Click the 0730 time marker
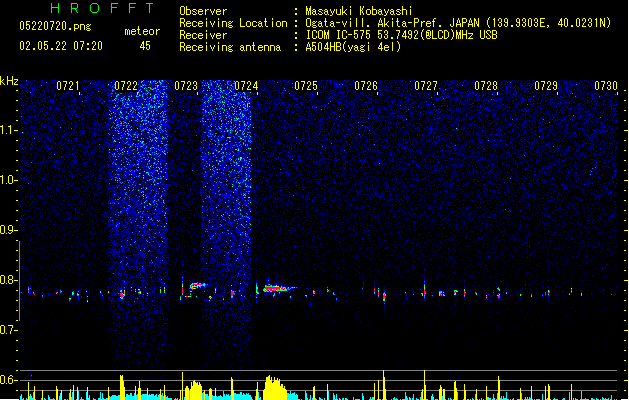 point(606,86)
